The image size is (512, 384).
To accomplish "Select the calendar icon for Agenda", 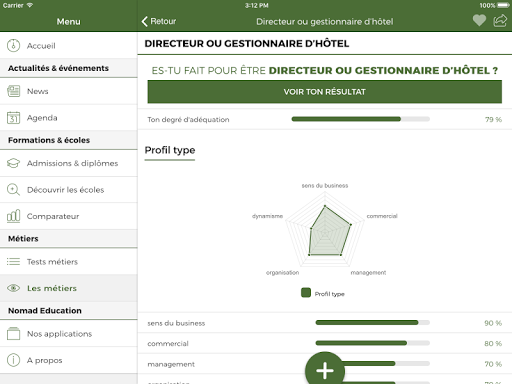I will (13, 118).
